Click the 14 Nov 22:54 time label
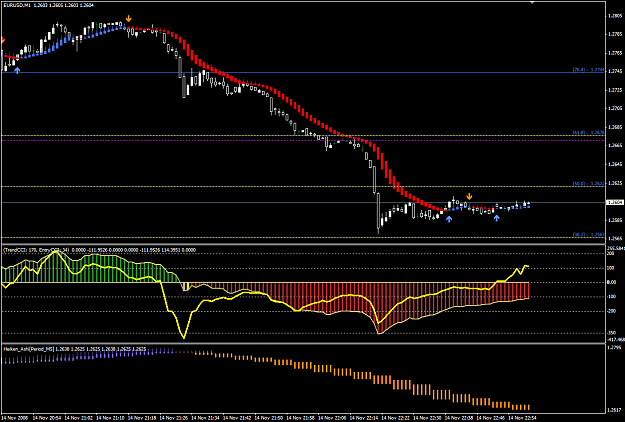Screen dimensions: 625x422 [523, 418]
